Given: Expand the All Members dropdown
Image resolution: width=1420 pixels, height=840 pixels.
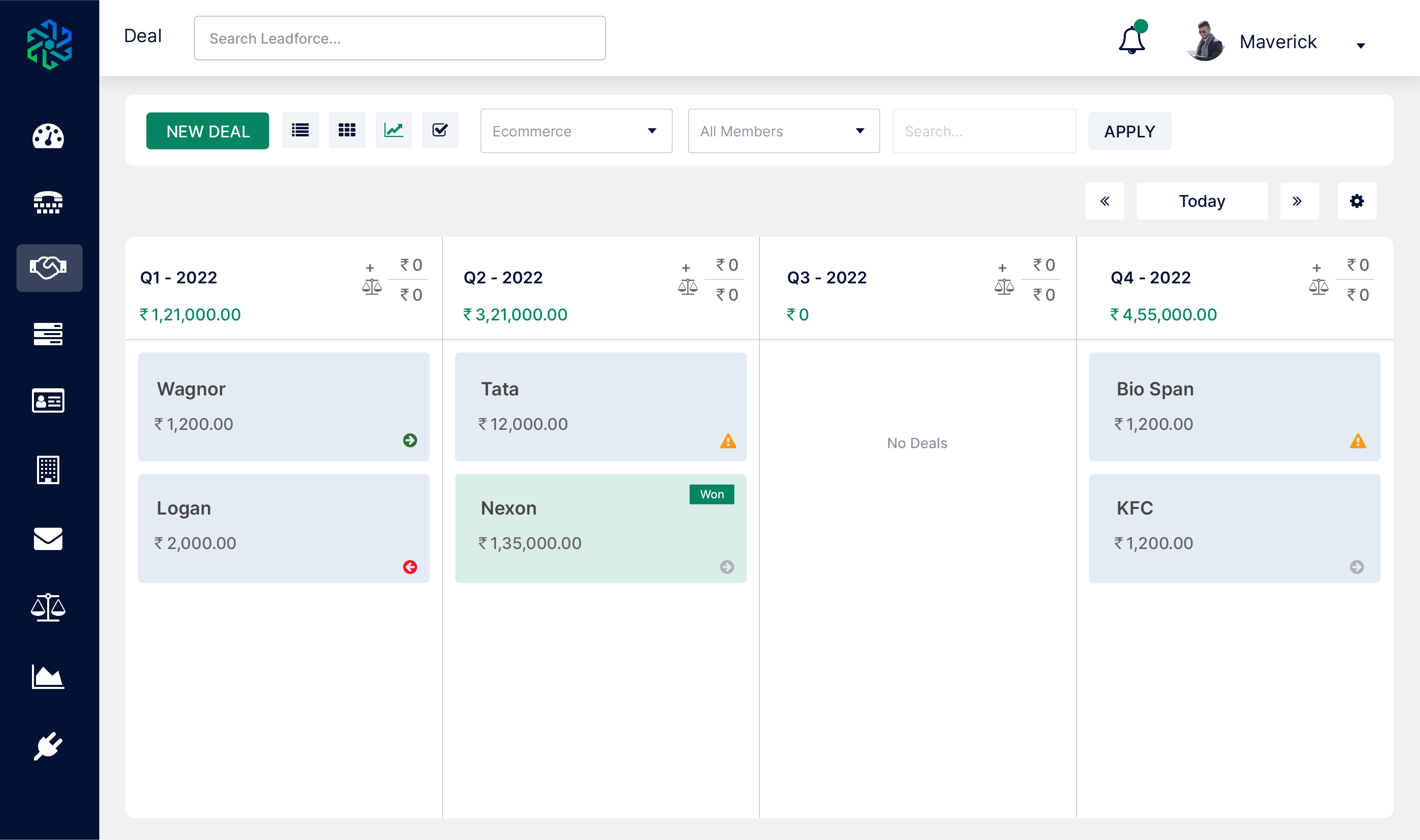Looking at the screenshot, I should click(783, 131).
